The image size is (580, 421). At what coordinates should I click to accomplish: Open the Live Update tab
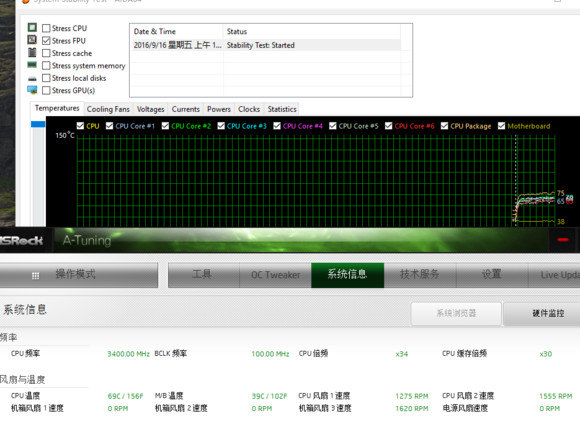(x=554, y=275)
